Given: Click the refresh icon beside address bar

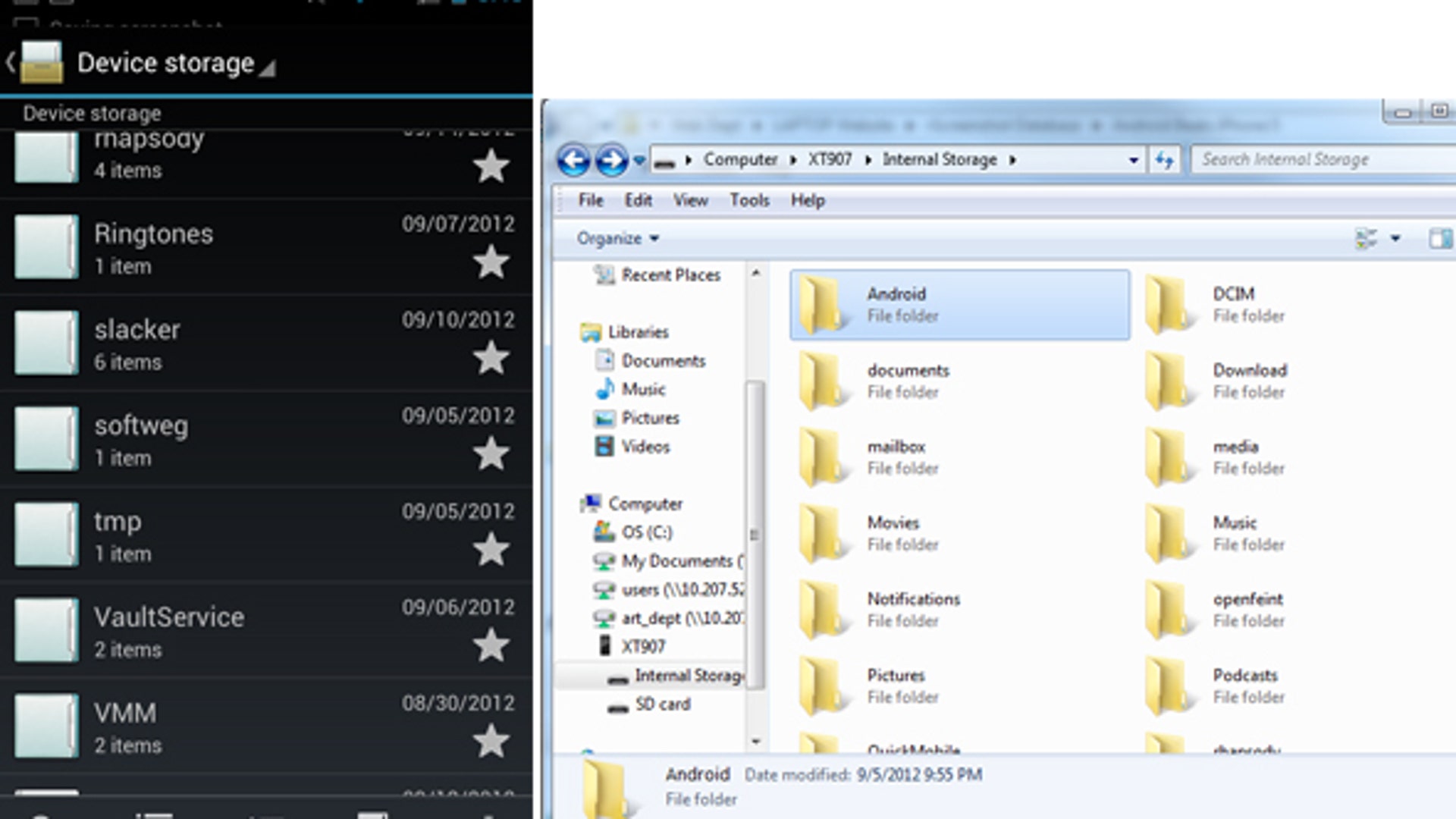Looking at the screenshot, I should click(x=1164, y=160).
